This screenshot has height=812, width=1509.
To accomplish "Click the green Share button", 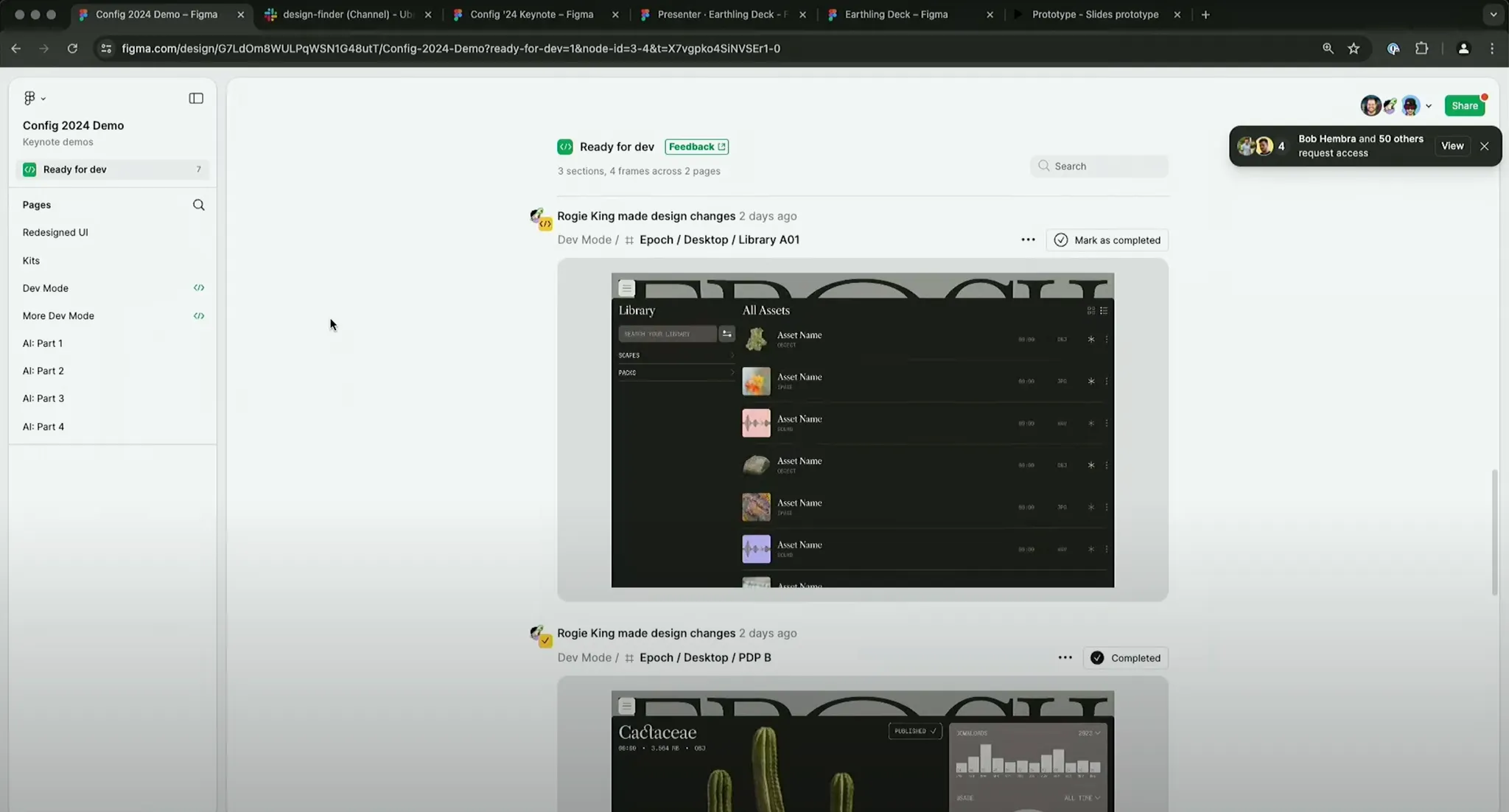I will pos(1464,105).
